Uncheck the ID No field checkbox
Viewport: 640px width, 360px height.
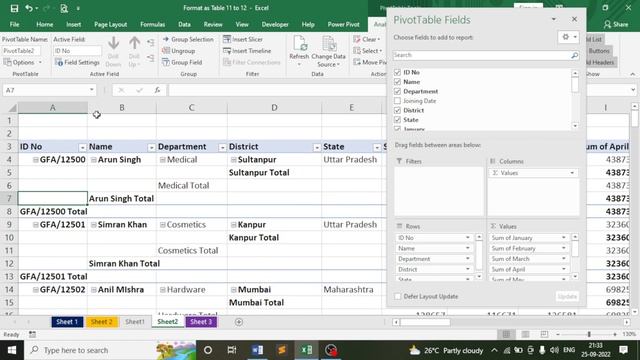point(397,72)
